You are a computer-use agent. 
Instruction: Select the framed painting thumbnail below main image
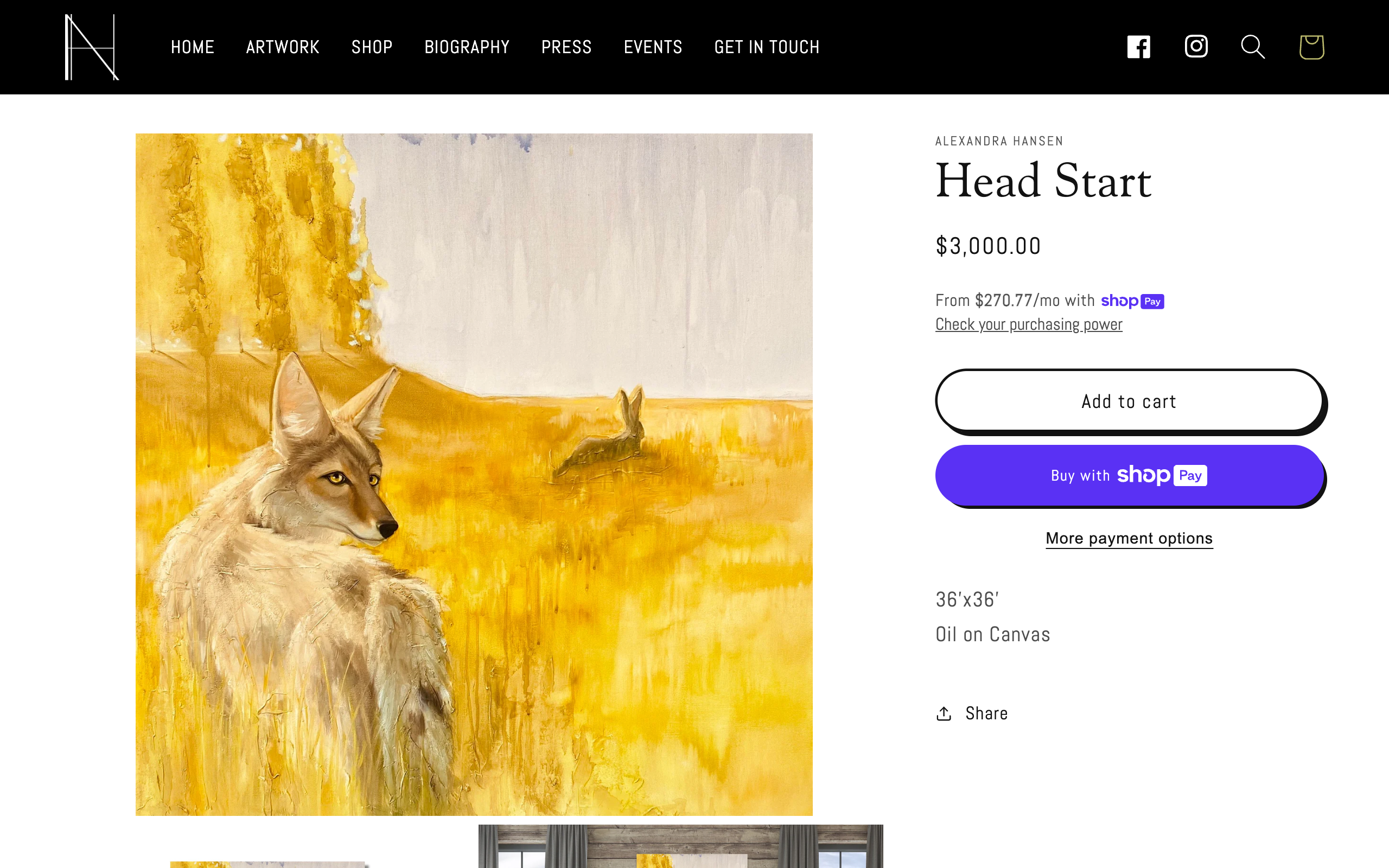pyautogui.click(x=680, y=850)
